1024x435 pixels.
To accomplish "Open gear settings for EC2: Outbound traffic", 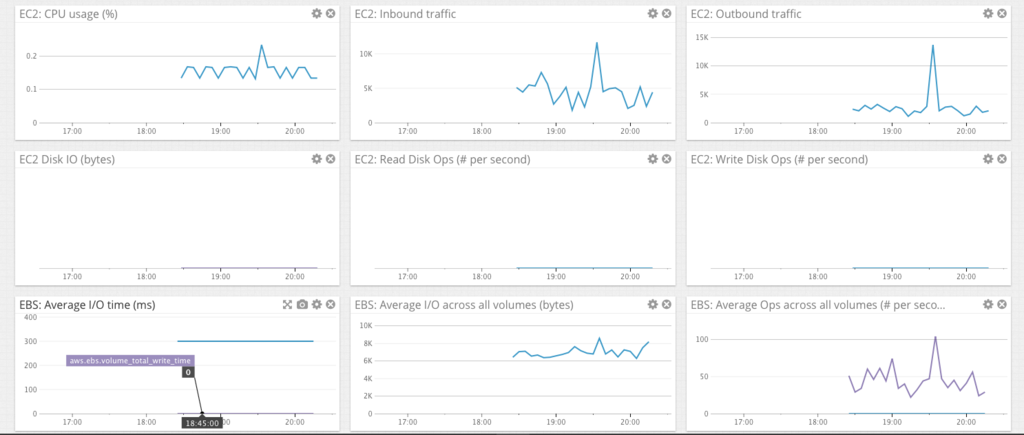I will [x=988, y=14].
